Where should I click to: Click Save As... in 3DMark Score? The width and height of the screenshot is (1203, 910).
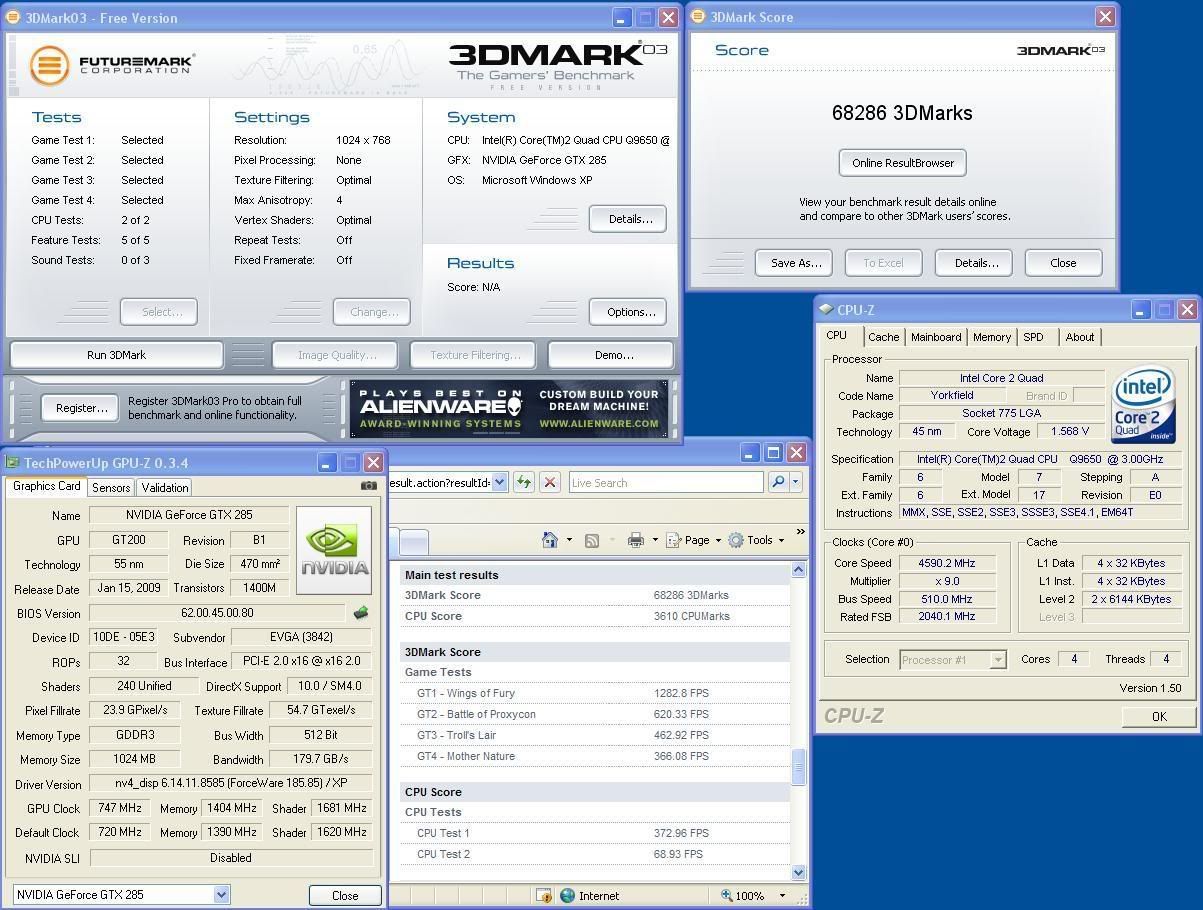(796, 263)
